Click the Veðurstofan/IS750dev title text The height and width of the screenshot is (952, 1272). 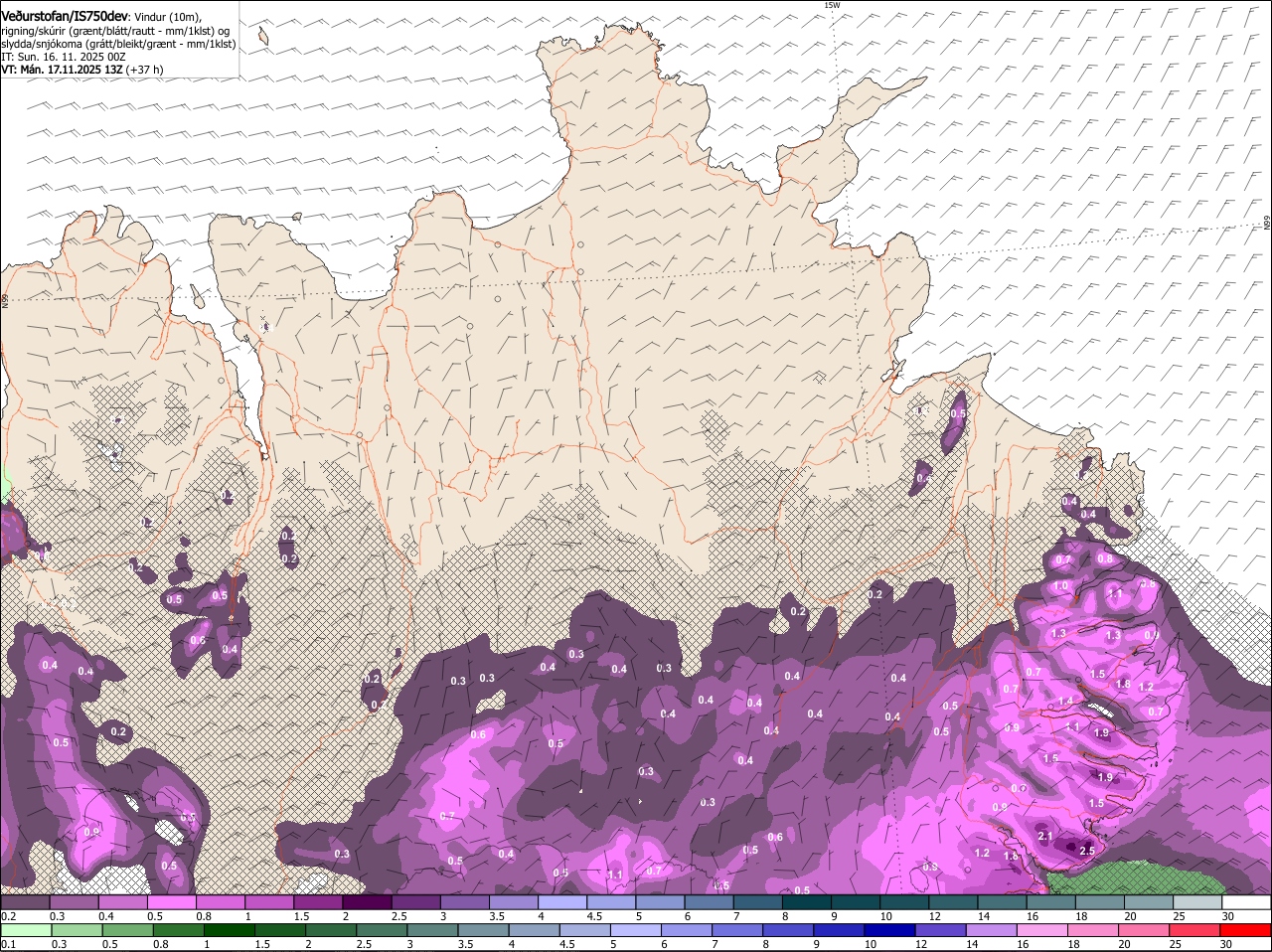point(64,17)
